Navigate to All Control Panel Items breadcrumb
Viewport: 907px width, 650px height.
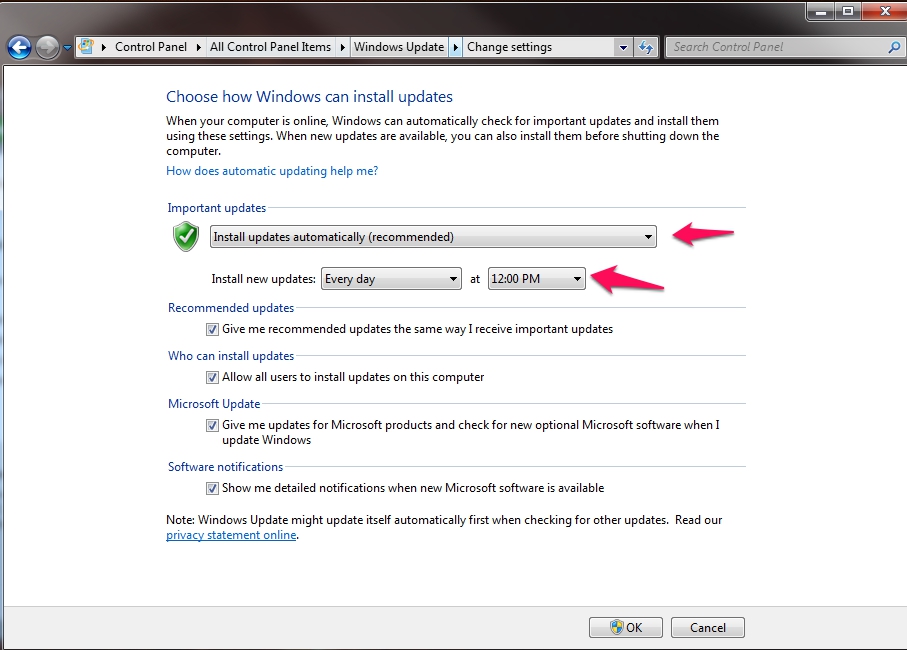(x=270, y=47)
